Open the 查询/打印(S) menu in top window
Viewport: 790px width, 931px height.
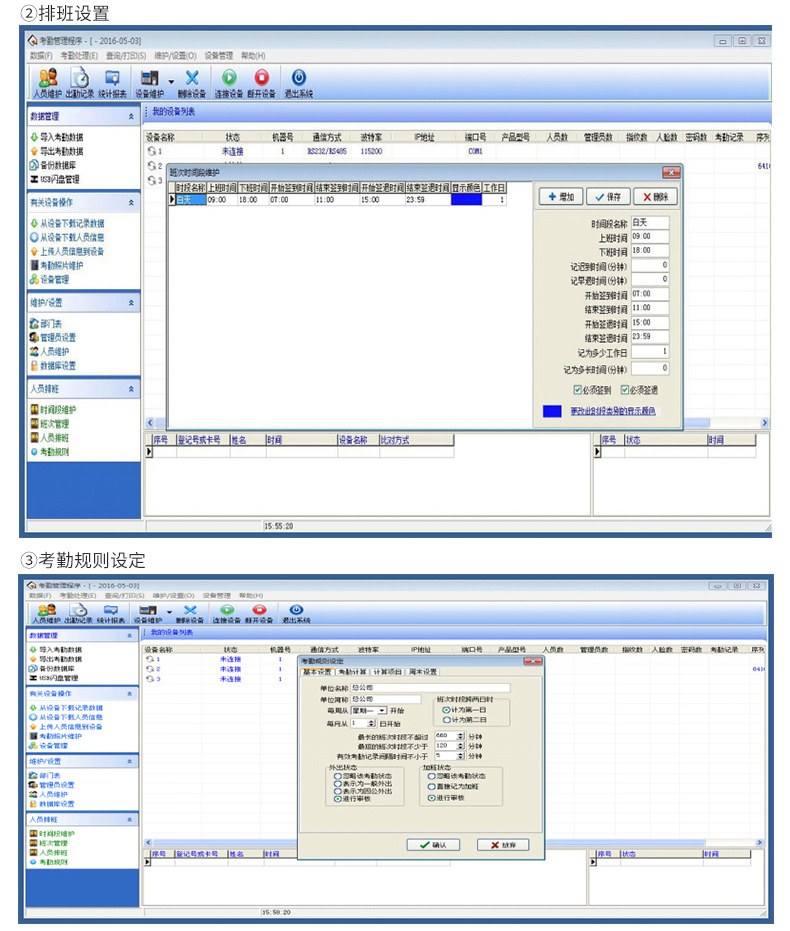[x=125, y=56]
